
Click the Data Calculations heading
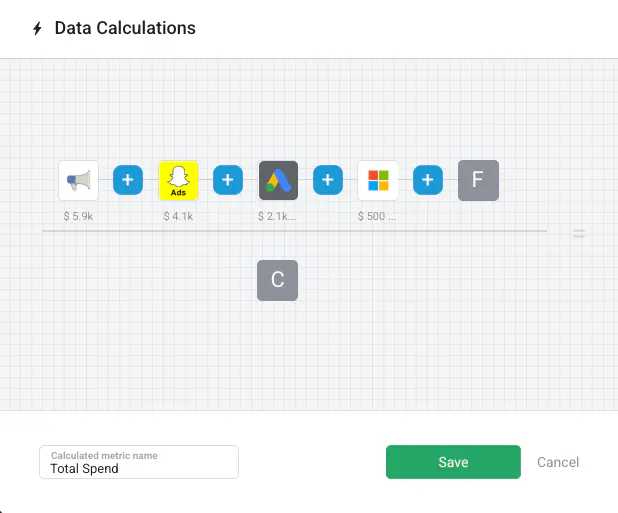click(x=125, y=28)
